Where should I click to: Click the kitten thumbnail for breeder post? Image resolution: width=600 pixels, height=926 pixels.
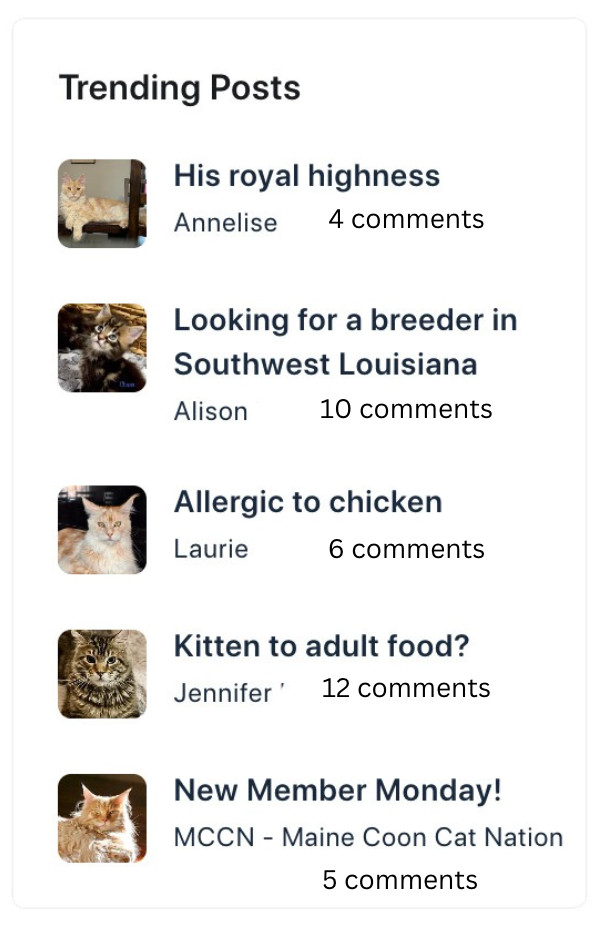point(102,347)
